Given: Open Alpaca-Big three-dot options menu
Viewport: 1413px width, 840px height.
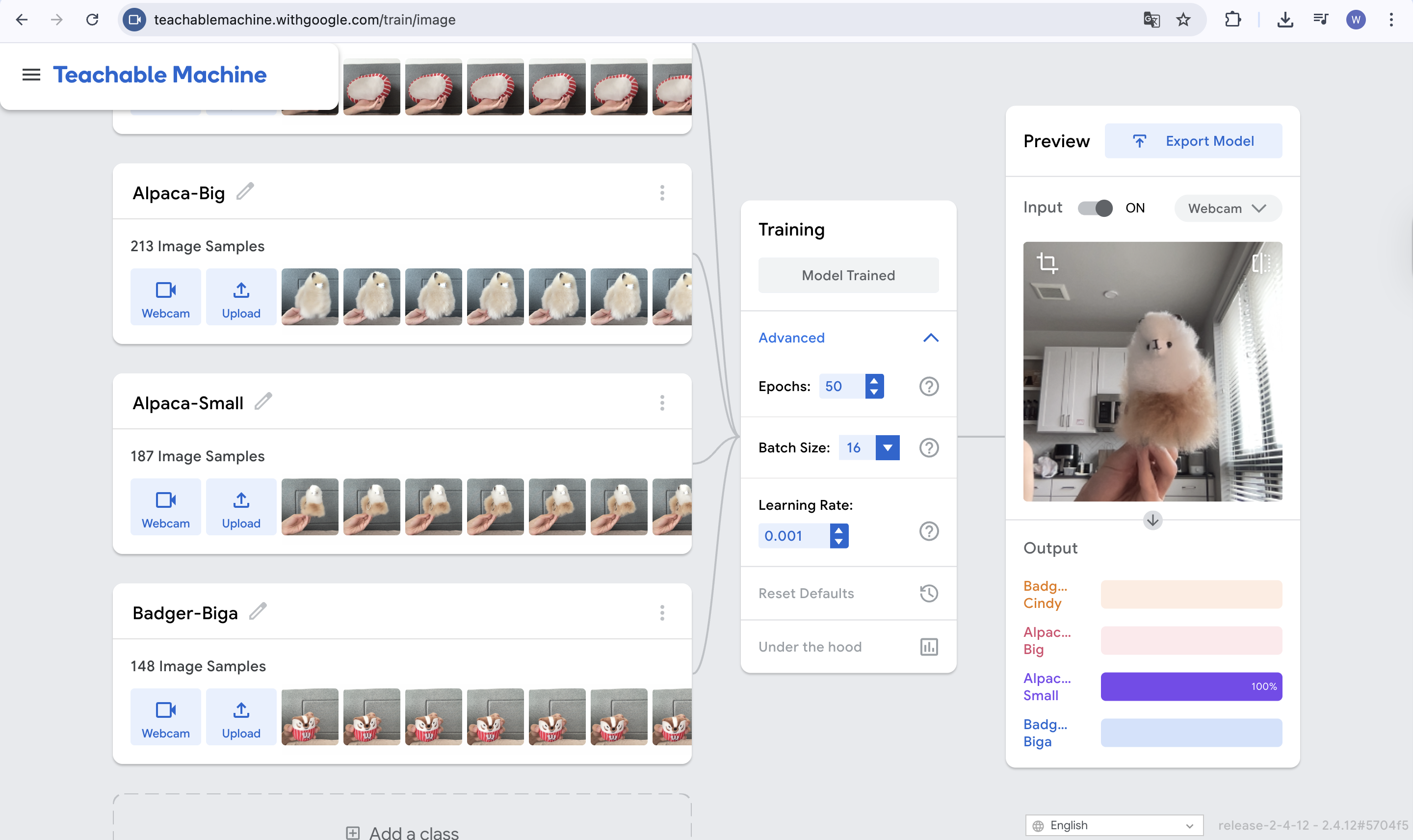Looking at the screenshot, I should click(662, 193).
